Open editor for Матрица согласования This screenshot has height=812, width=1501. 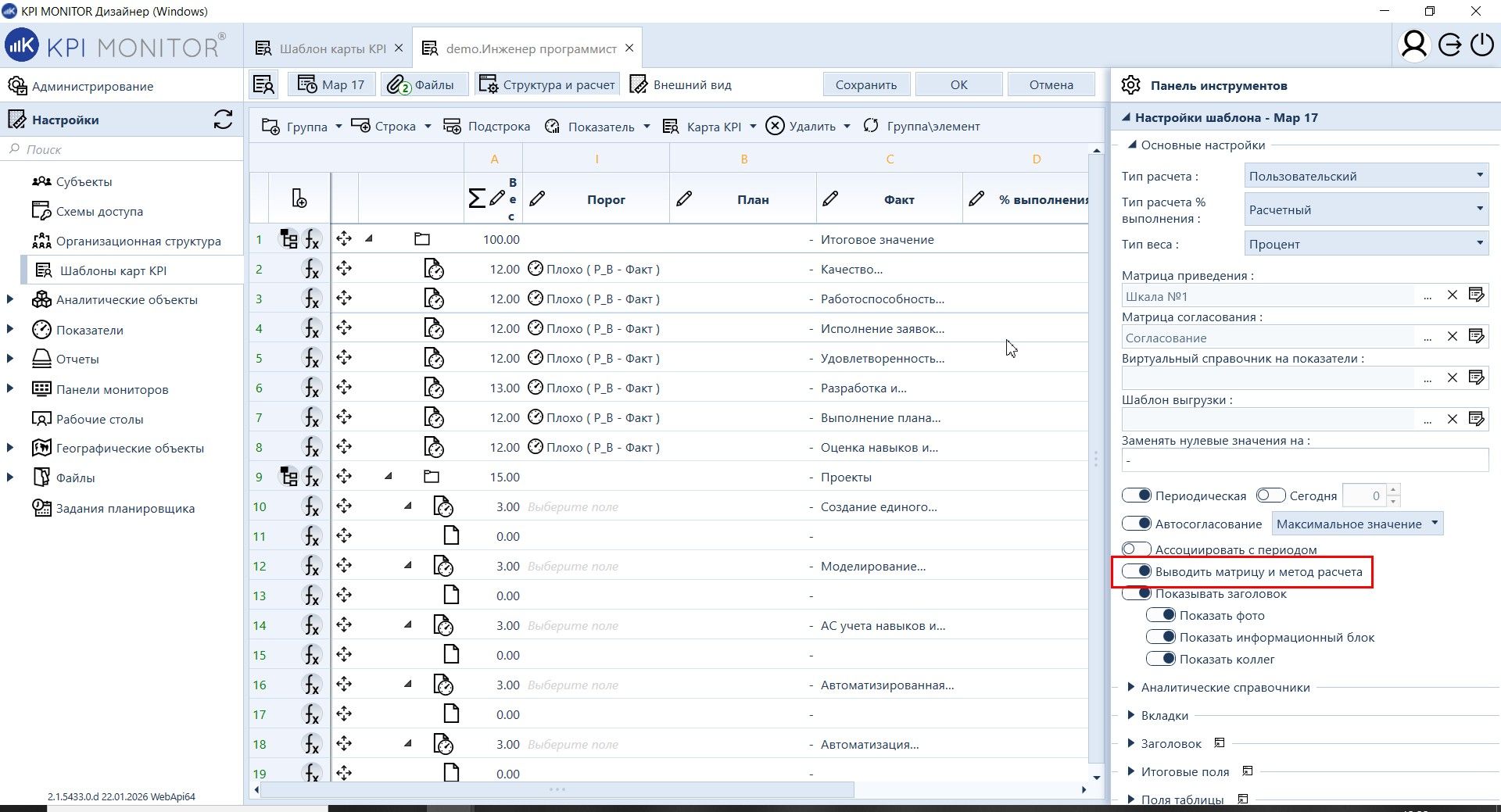coord(1477,336)
